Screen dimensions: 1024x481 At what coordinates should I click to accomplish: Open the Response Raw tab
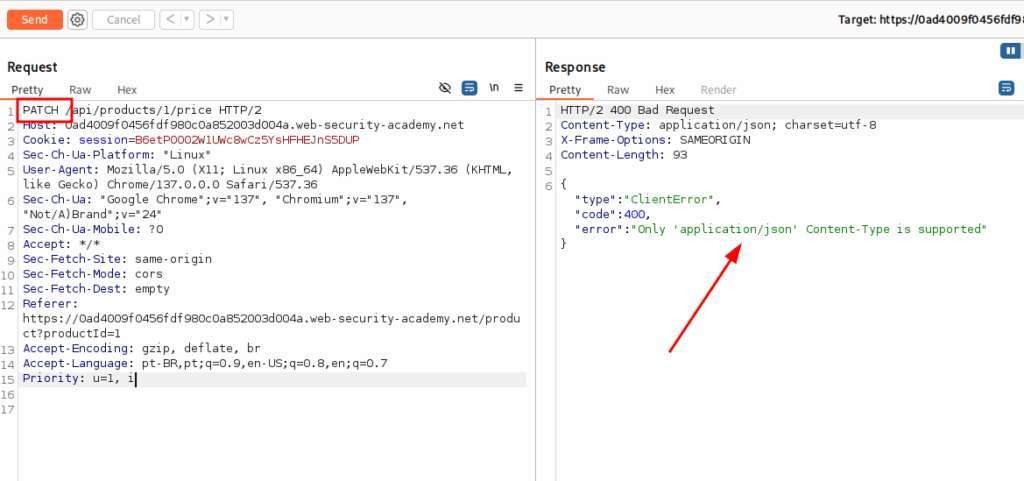[618, 90]
